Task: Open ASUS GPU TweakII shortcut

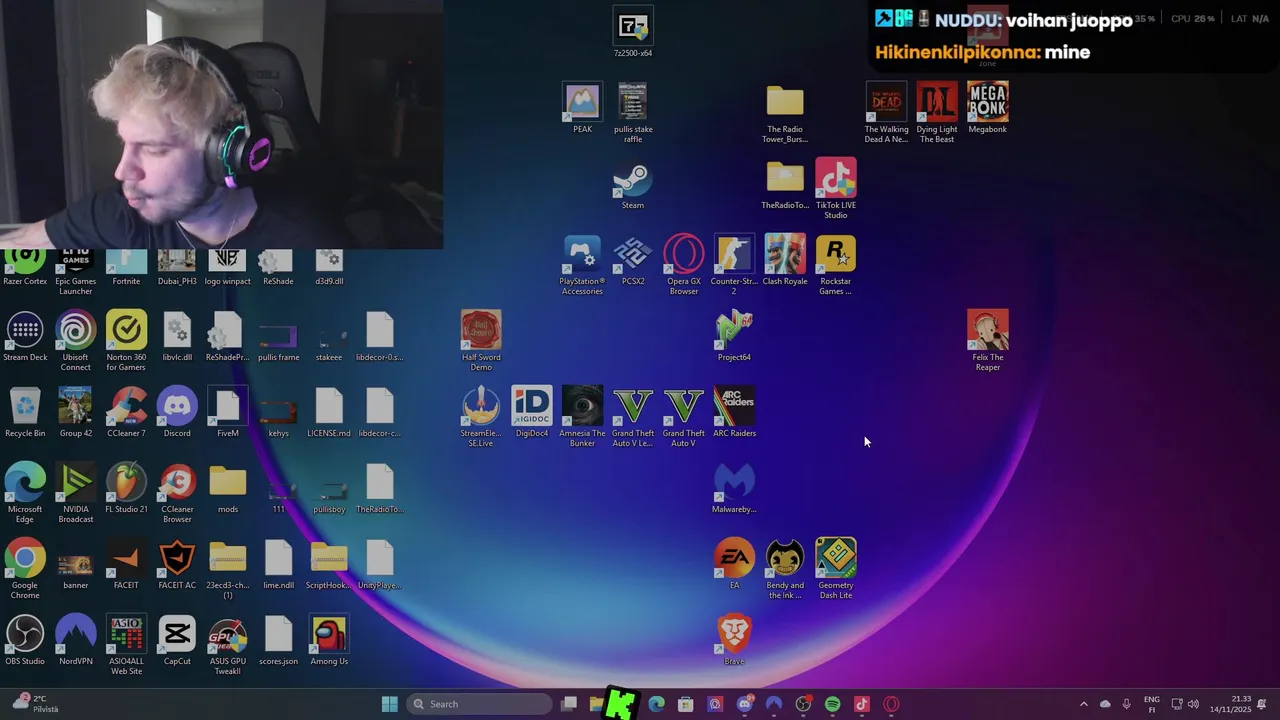Action: 228,644
